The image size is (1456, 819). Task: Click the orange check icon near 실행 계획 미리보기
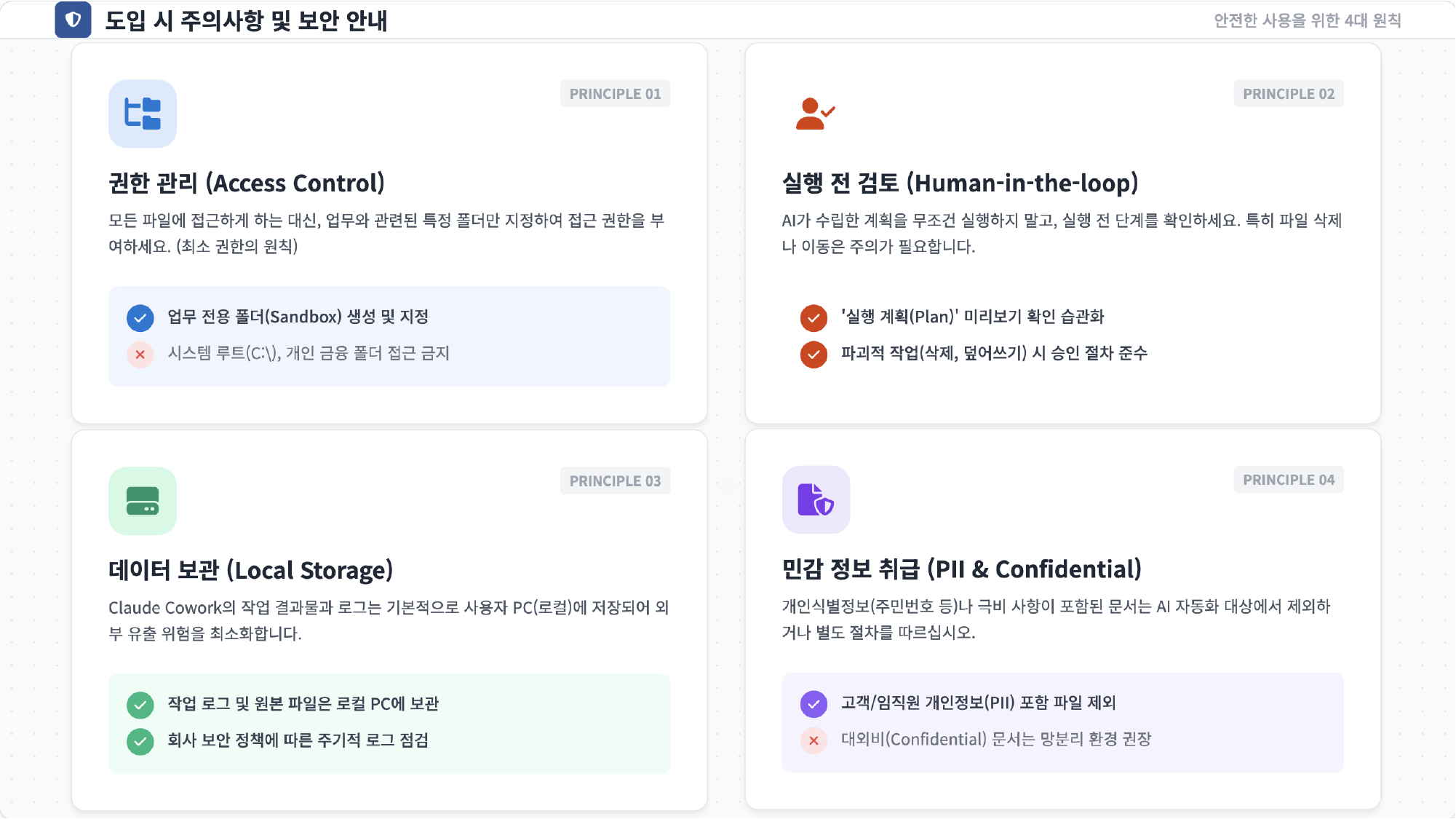point(813,317)
